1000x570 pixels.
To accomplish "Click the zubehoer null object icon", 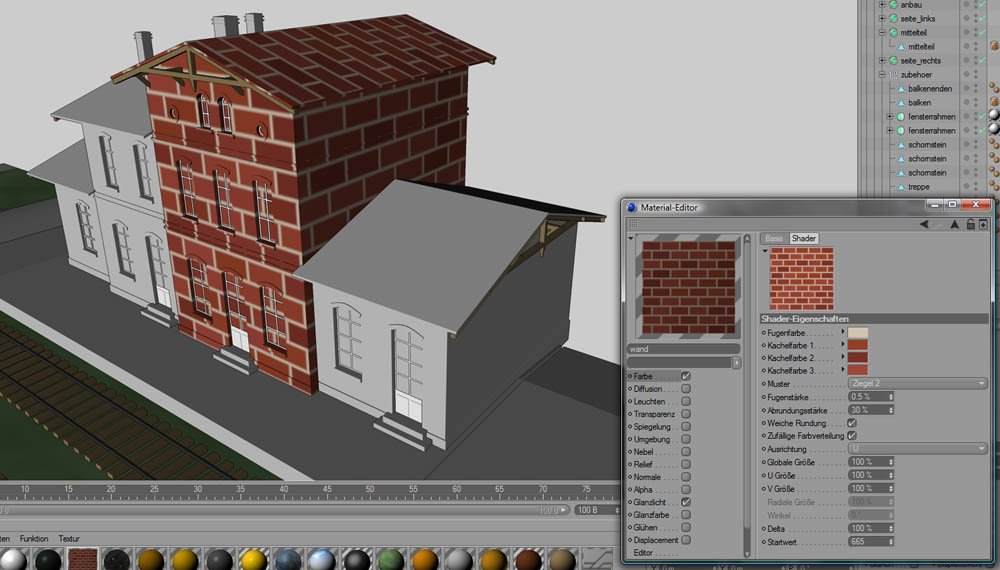I will click(893, 75).
